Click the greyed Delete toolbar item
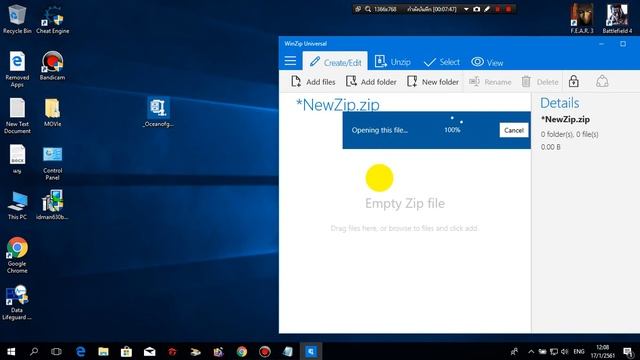The width and height of the screenshot is (640, 360). [540, 82]
